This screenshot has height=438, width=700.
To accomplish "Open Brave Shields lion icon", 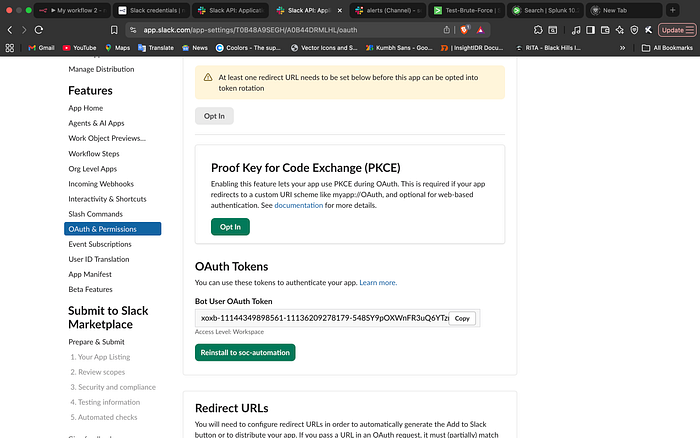I will 465,30.
